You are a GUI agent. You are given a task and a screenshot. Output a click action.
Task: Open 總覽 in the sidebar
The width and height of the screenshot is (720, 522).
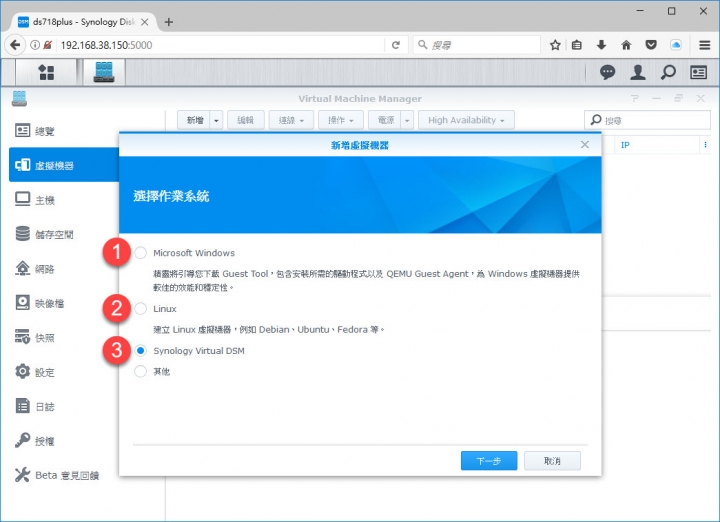coord(64,131)
